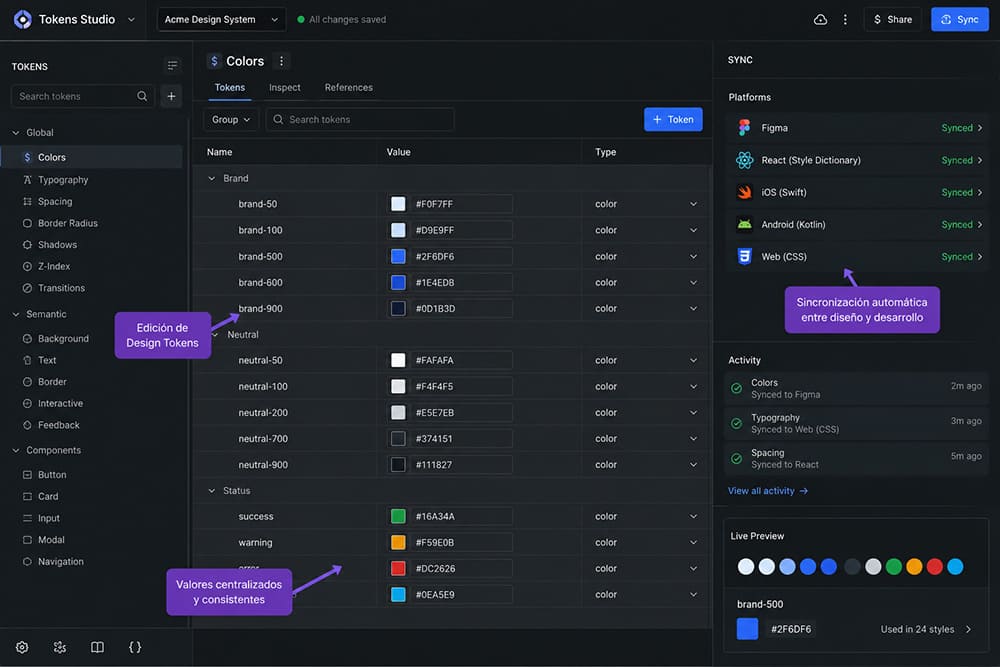
Task: Open type dropdown for success token
Action: [x=693, y=517]
